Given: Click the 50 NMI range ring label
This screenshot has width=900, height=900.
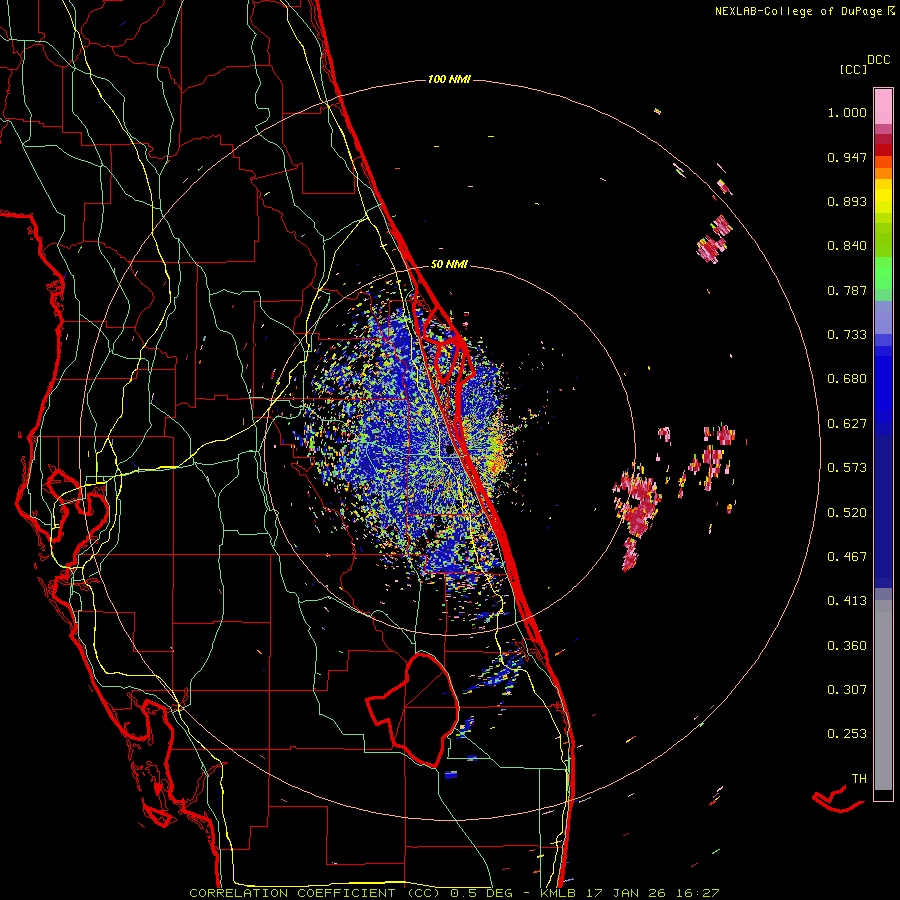Looking at the screenshot, I should pyautogui.click(x=449, y=265).
